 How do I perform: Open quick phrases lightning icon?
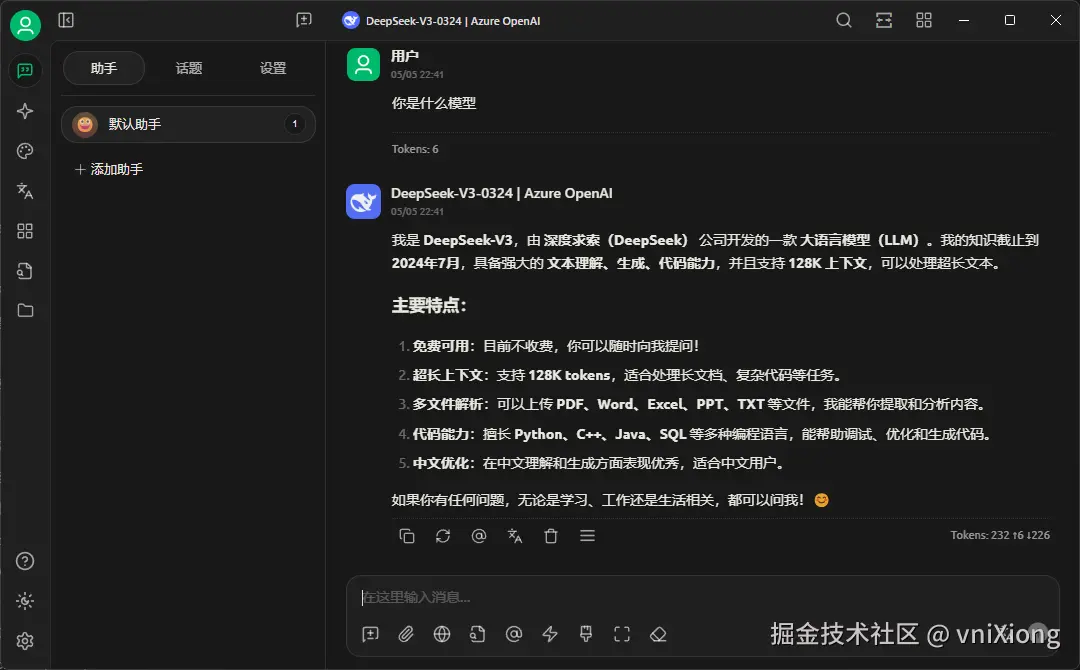pos(550,634)
